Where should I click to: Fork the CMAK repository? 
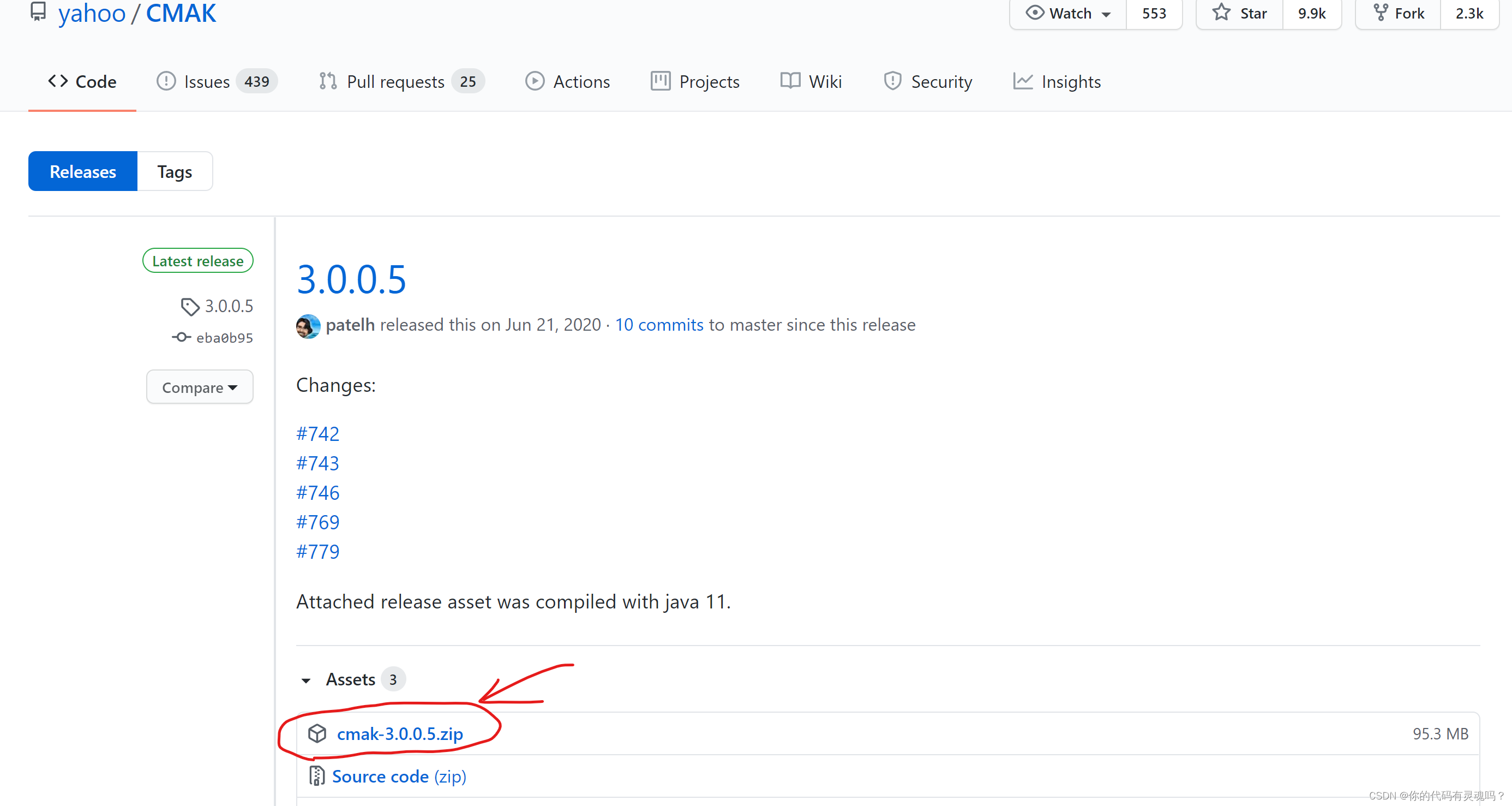(1398, 13)
